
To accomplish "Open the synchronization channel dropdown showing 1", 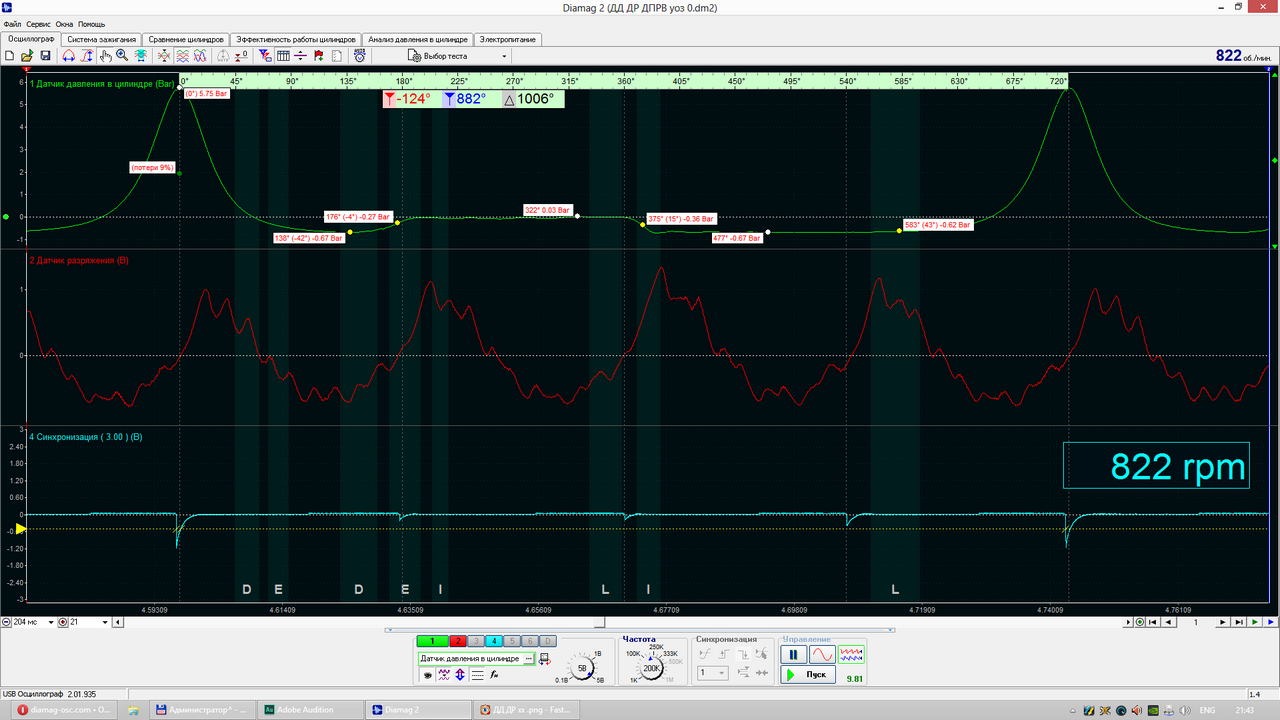I will pos(713,672).
